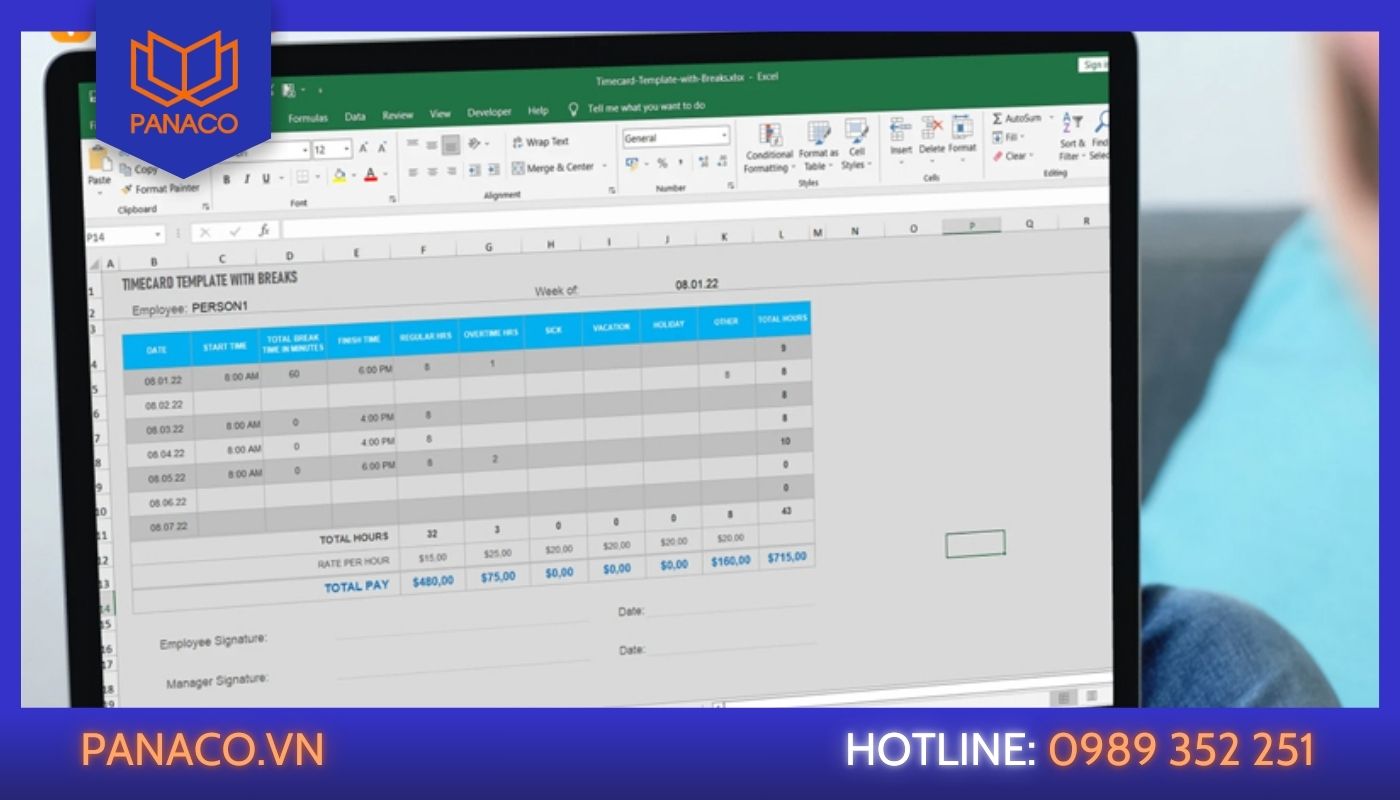Click the Accounting Number Format icon
Image resolution: width=1400 pixels, height=800 pixels.
(631, 163)
